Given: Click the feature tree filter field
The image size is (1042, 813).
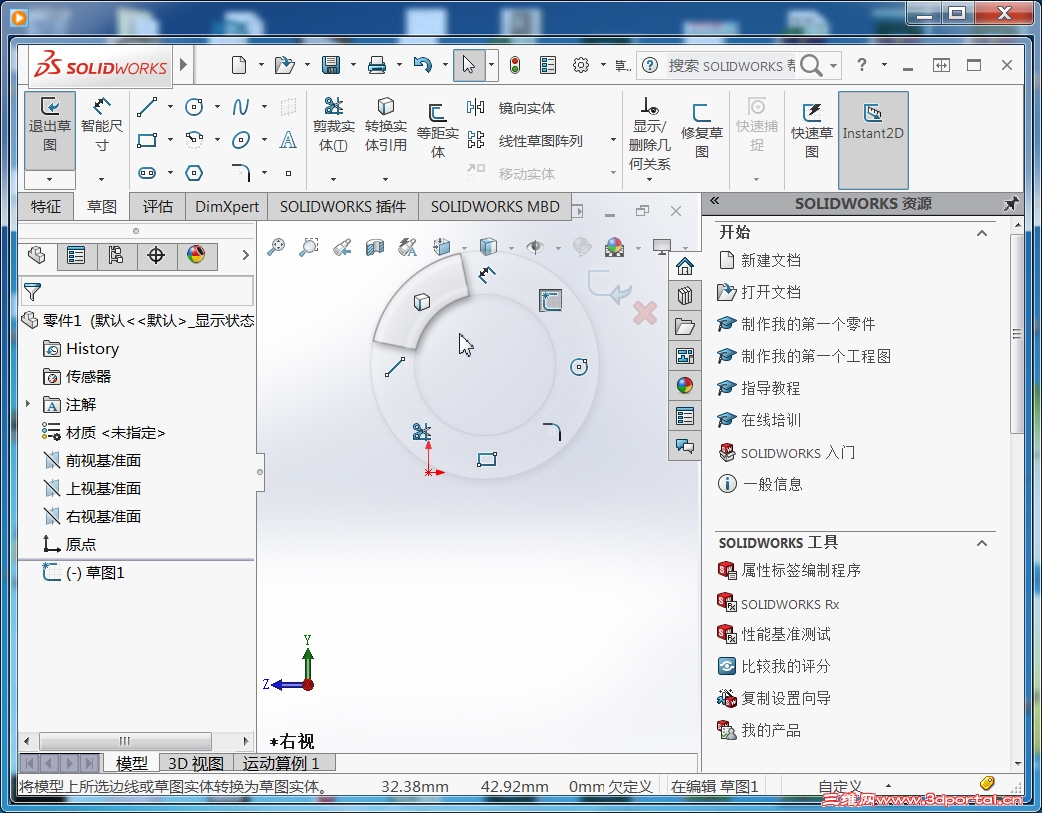Looking at the screenshot, I should pos(138,291).
